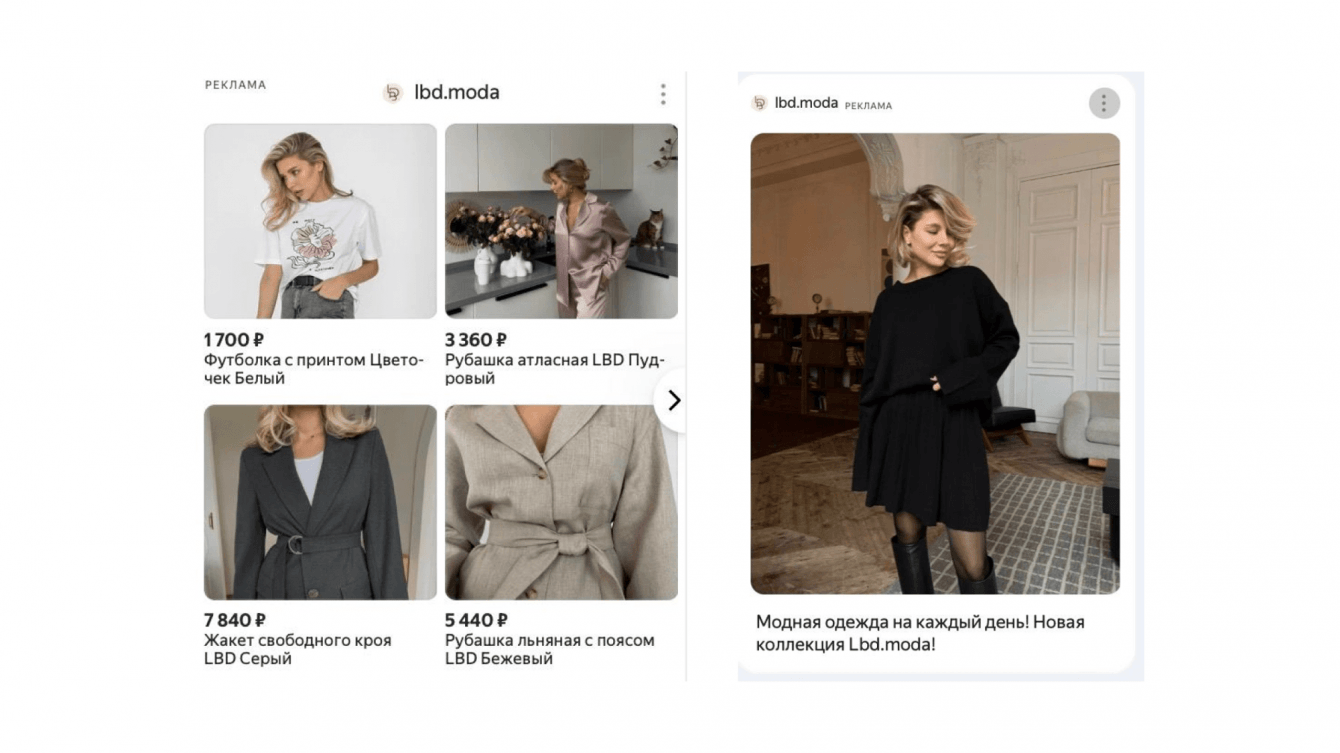
Task: Click the lbd.moda name in right ad
Action: tap(806, 103)
